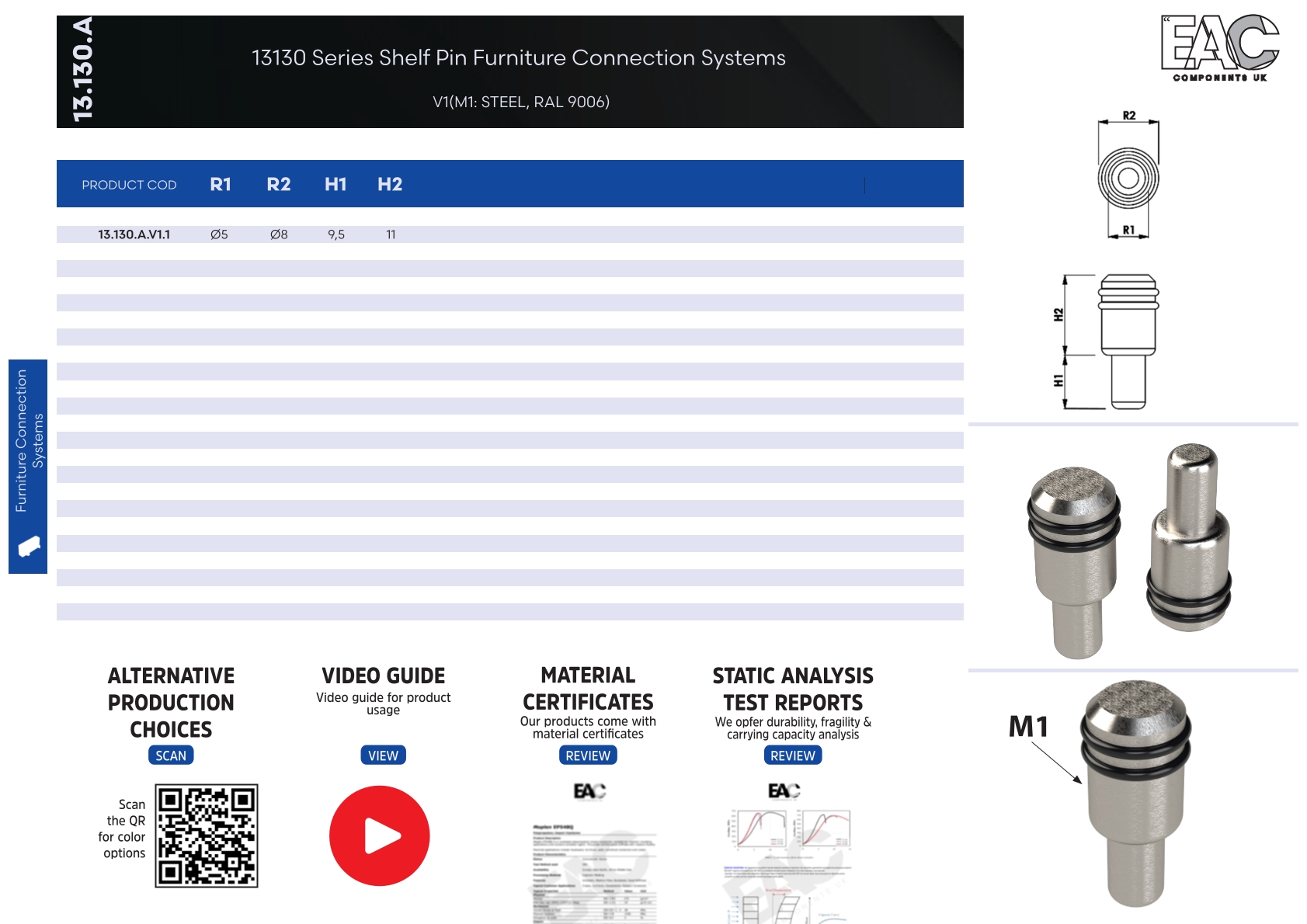Click the R2 column header
Image resolution: width=1307 pixels, height=924 pixels.
tap(279, 184)
